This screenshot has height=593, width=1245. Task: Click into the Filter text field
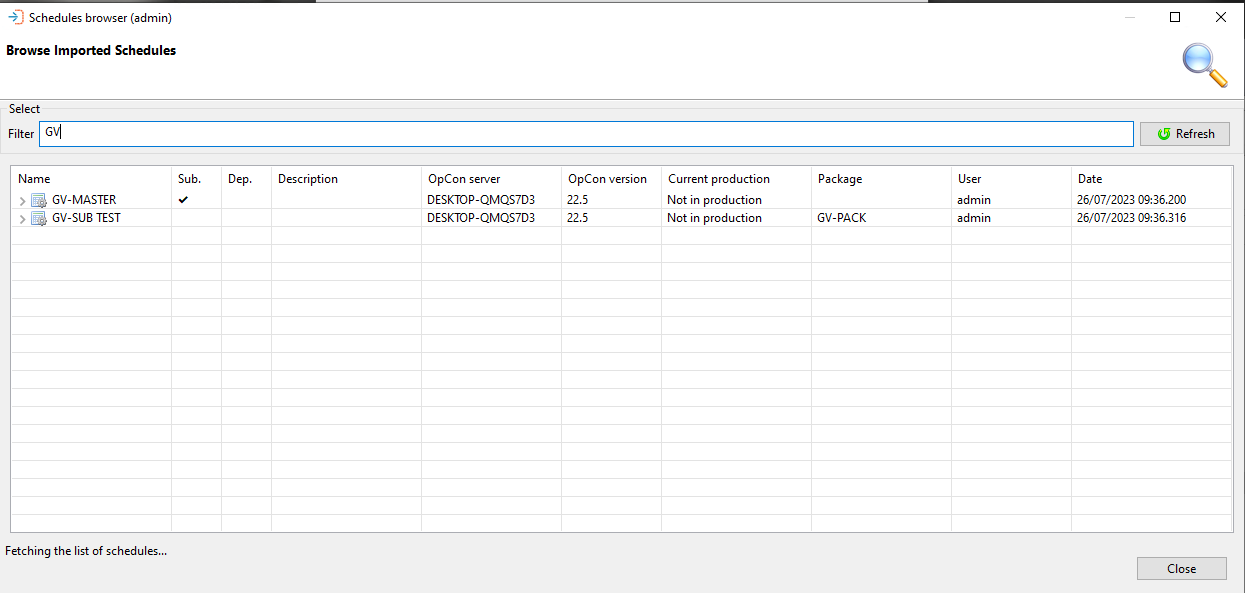pos(586,134)
